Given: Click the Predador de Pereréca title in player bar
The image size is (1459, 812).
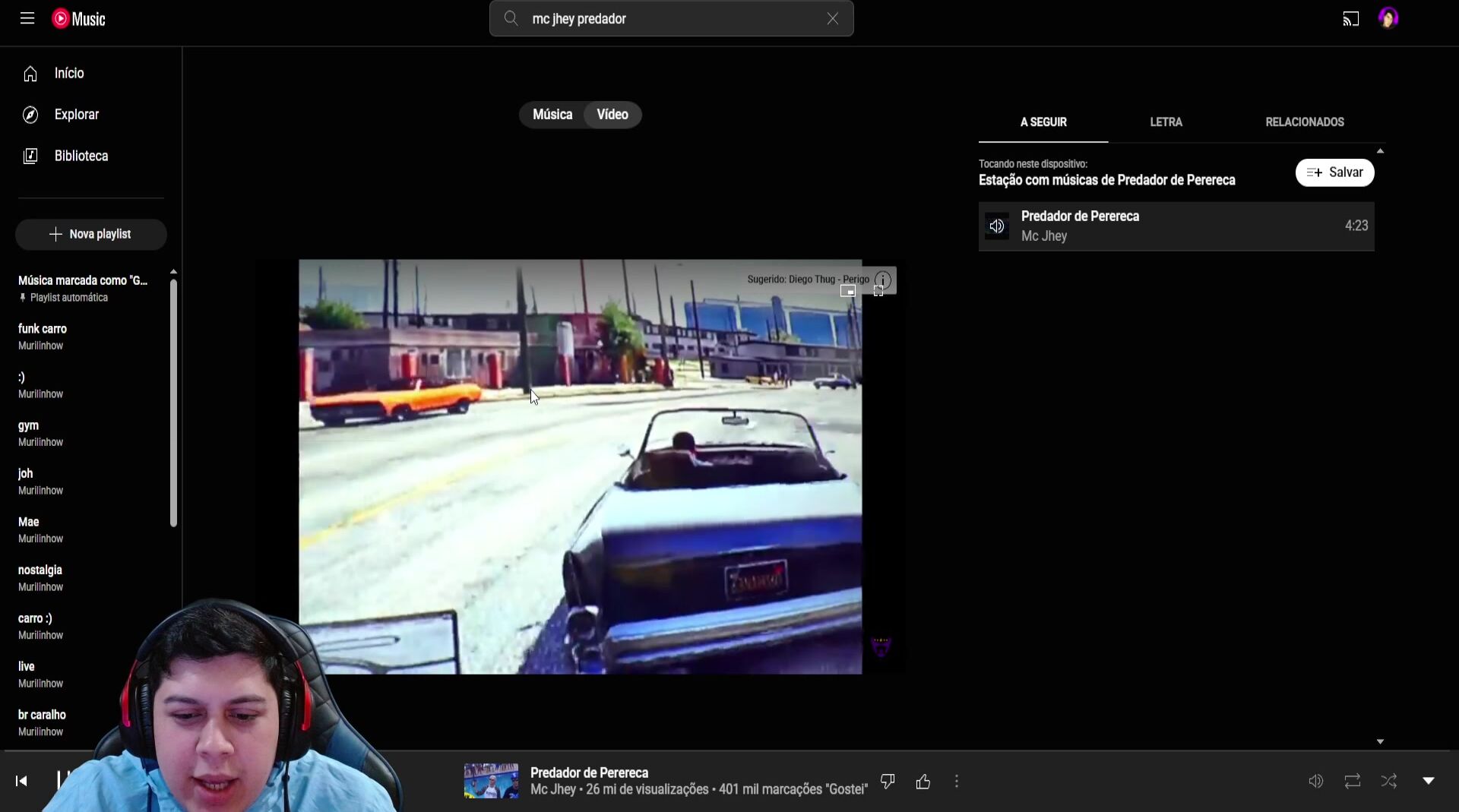Looking at the screenshot, I should click(589, 773).
